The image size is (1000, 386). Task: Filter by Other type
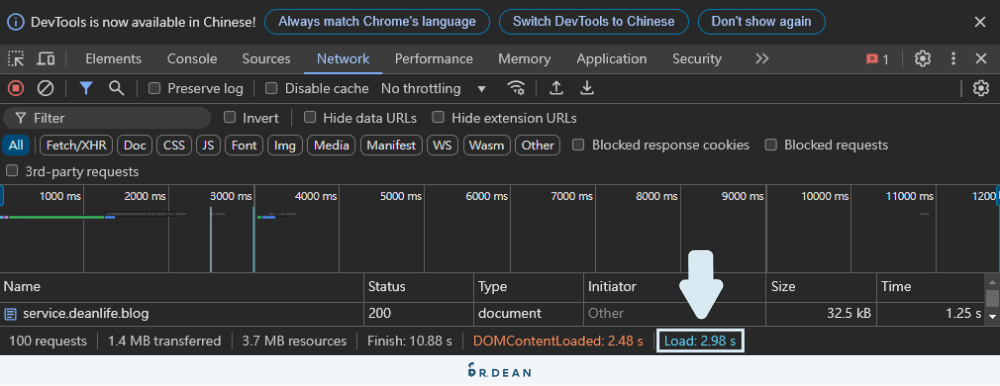538,145
